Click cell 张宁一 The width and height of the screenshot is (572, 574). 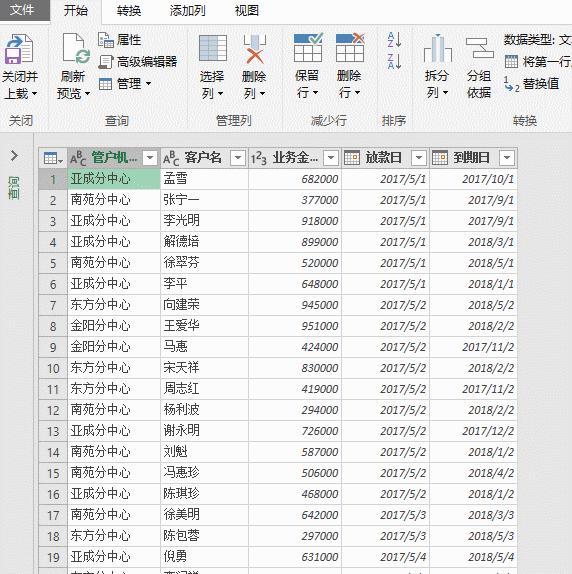tap(204, 200)
